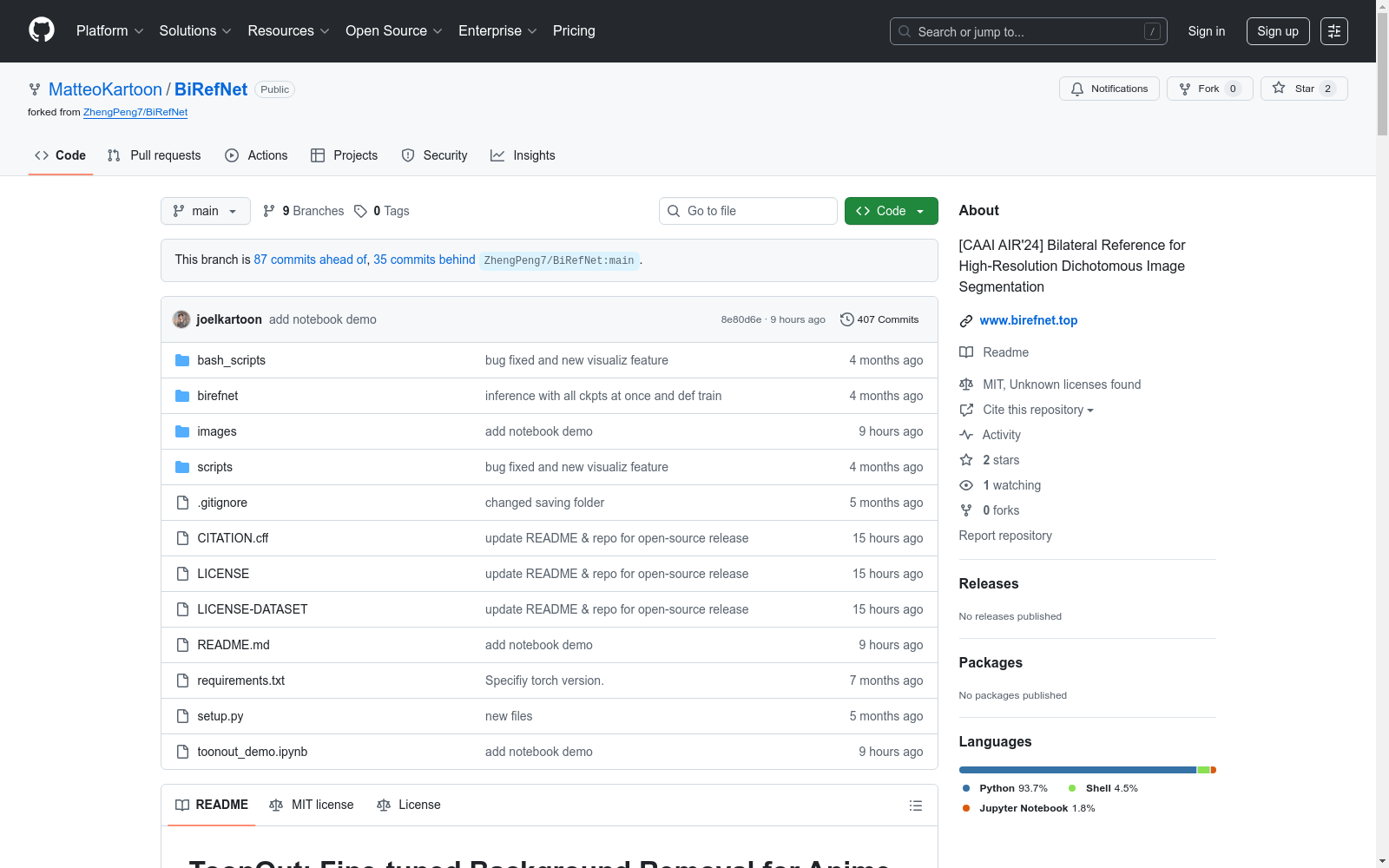Expand Cite this repository dropdown

point(1038,410)
